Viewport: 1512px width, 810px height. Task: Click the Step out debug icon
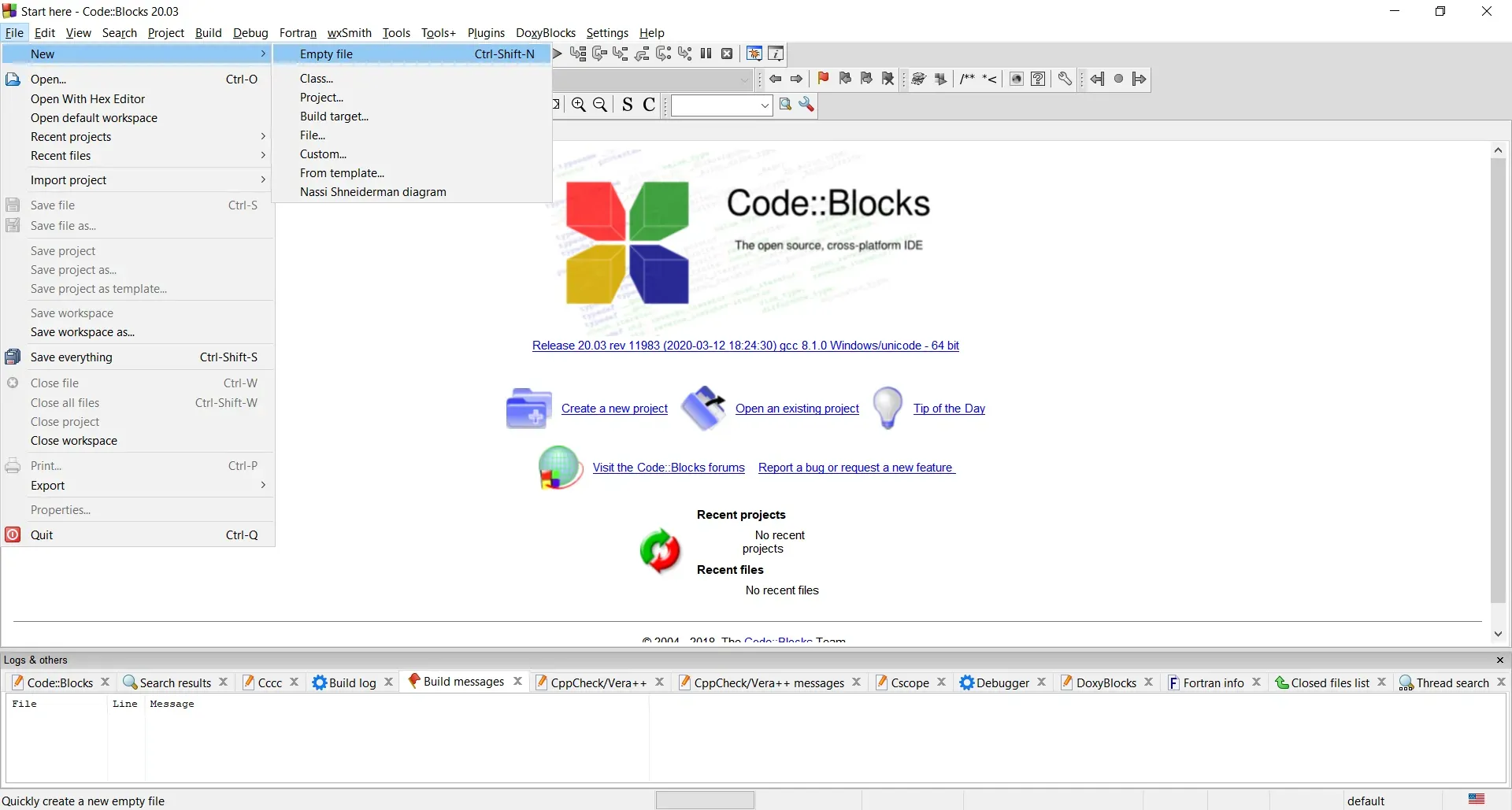[x=642, y=54]
